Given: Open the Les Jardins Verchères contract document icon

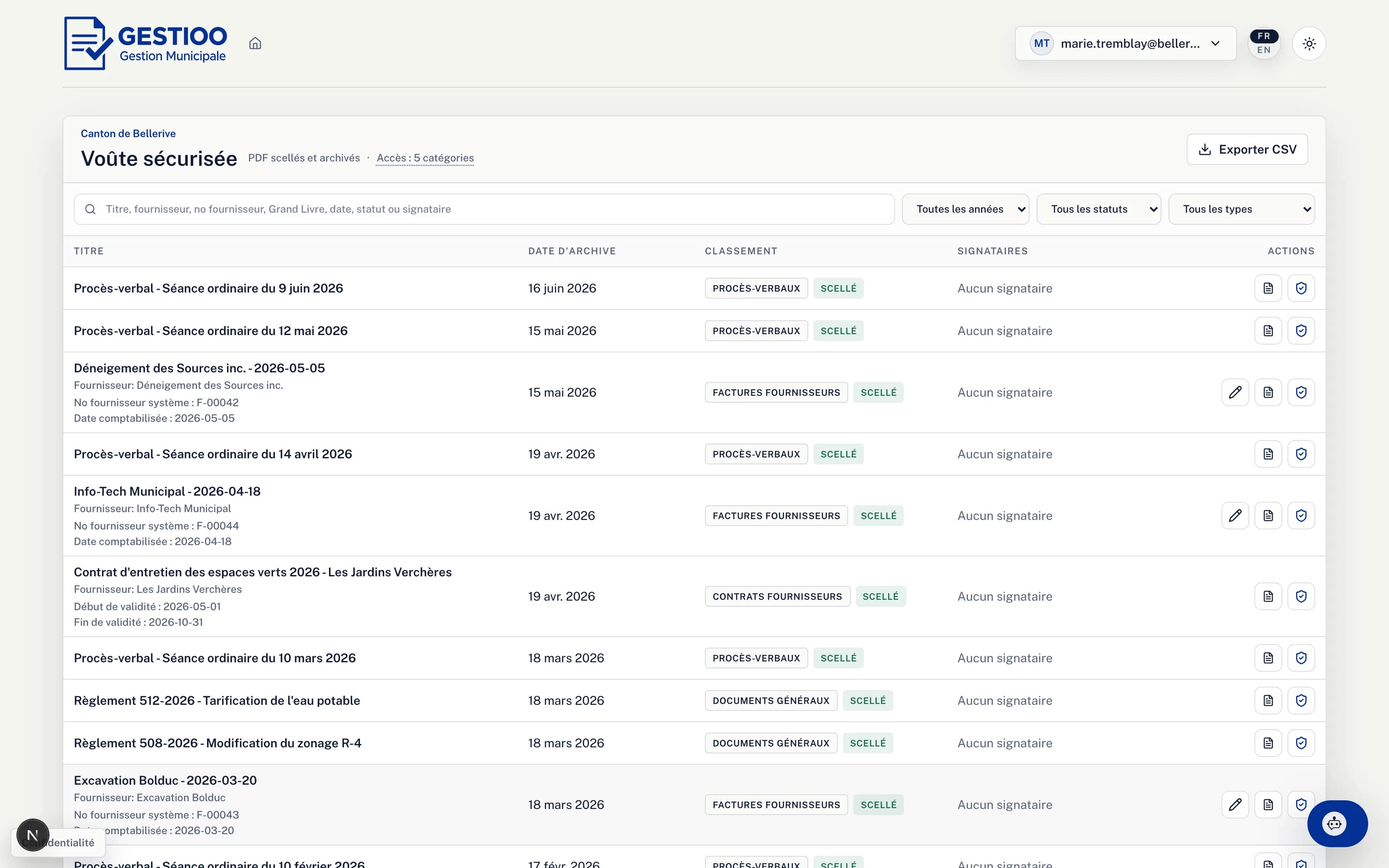Looking at the screenshot, I should [1268, 596].
